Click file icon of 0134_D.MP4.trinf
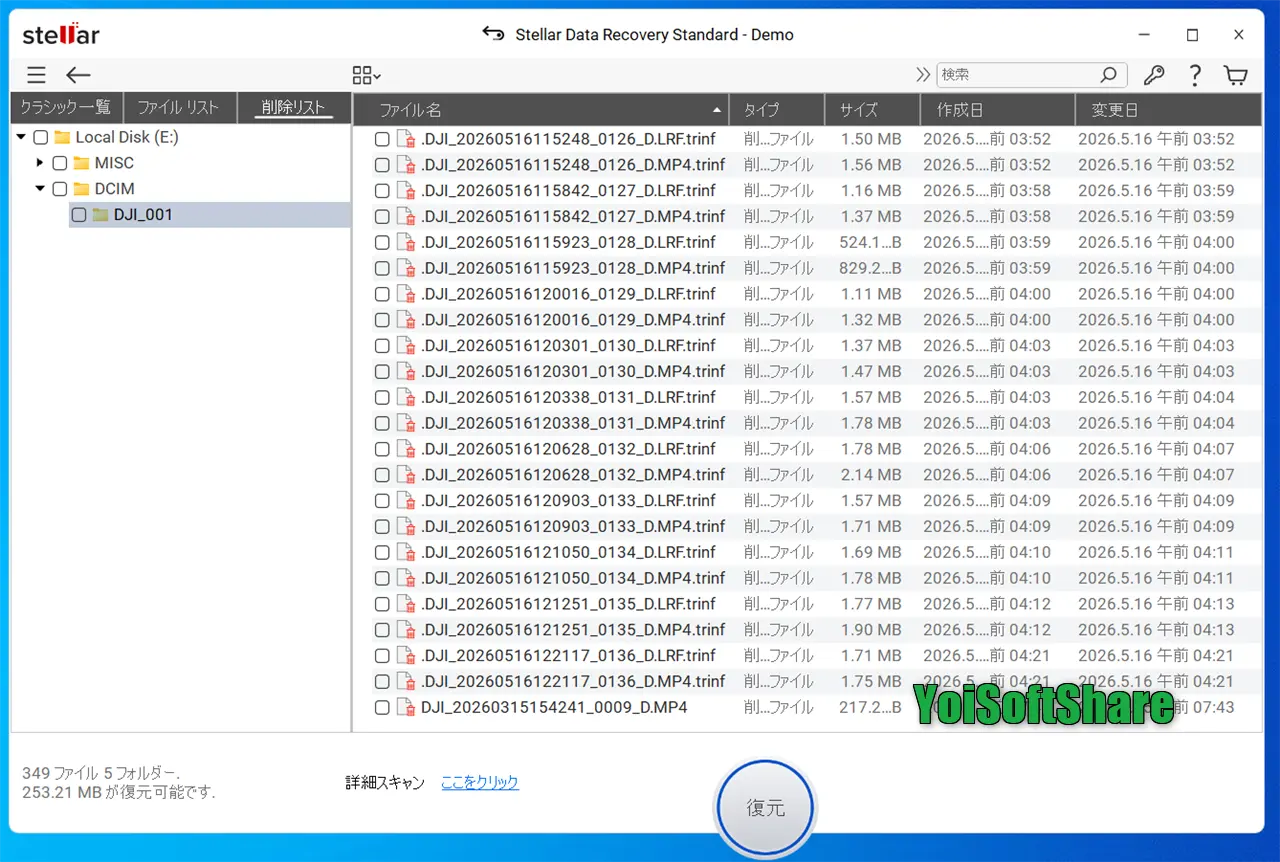Viewport: 1280px width, 862px height. coord(406,578)
